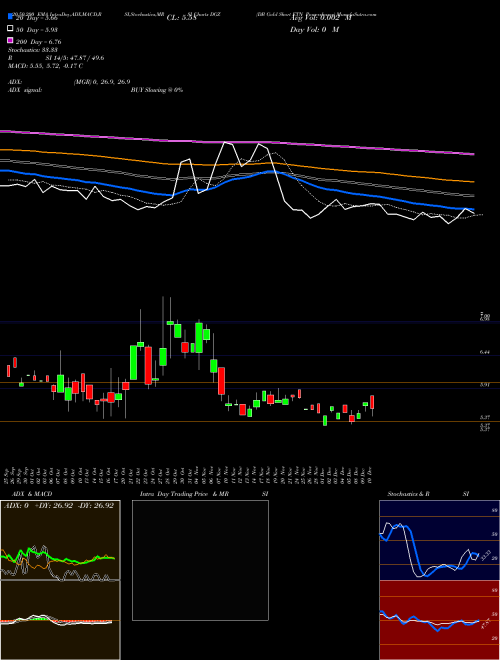Click the 'Intra Day Trading Price & MR' title
This screenshot has height=660, width=500.
tap(184, 494)
